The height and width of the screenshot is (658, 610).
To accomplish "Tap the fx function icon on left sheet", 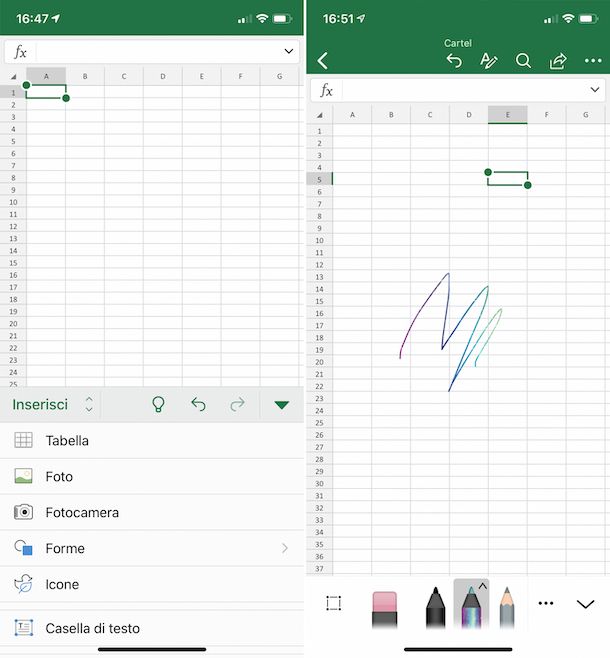I will 20,52.
